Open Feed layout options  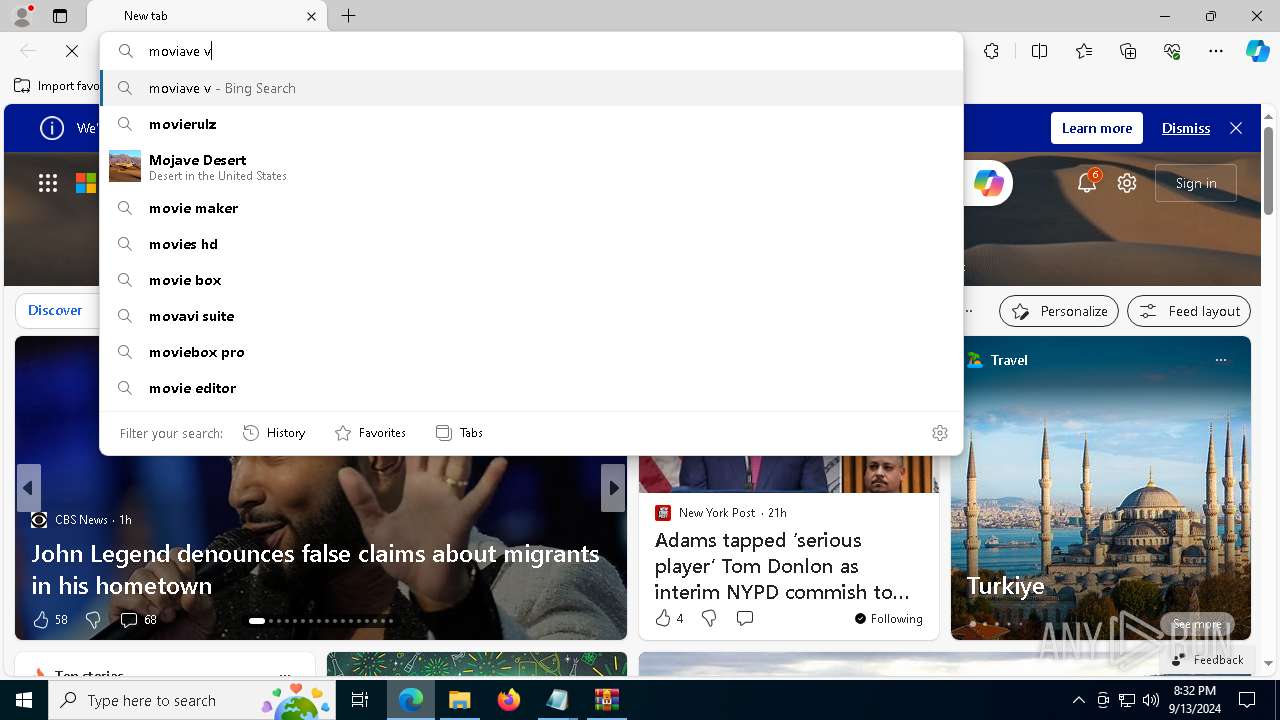point(1189,311)
